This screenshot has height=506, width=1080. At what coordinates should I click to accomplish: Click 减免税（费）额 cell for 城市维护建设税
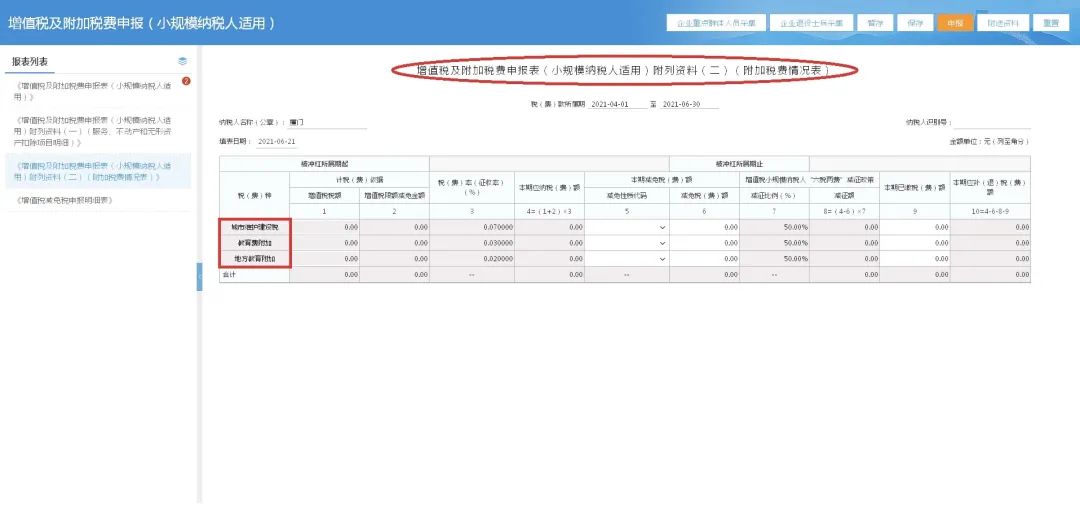704,227
